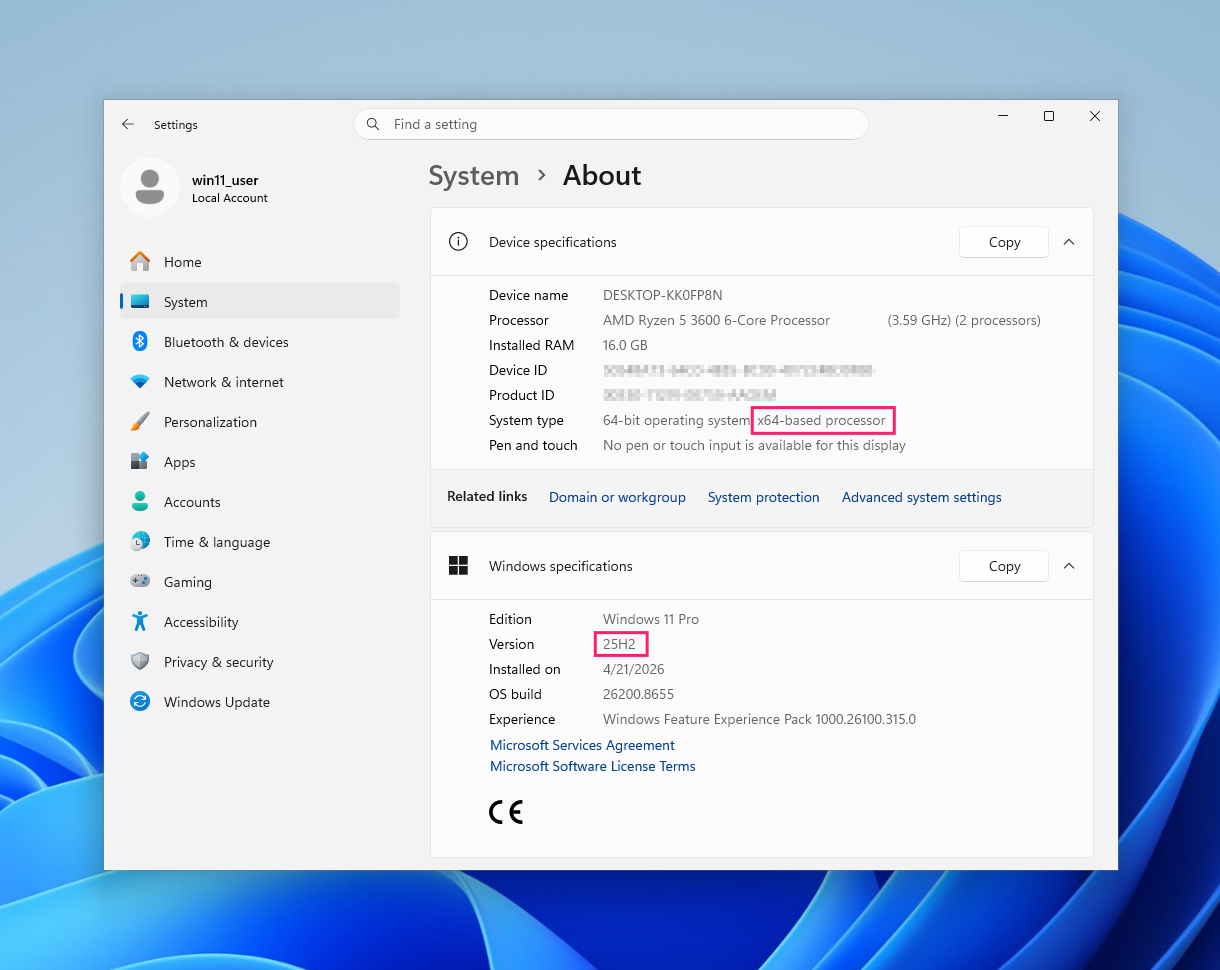Click the back arrow in Settings

(x=127, y=124)
